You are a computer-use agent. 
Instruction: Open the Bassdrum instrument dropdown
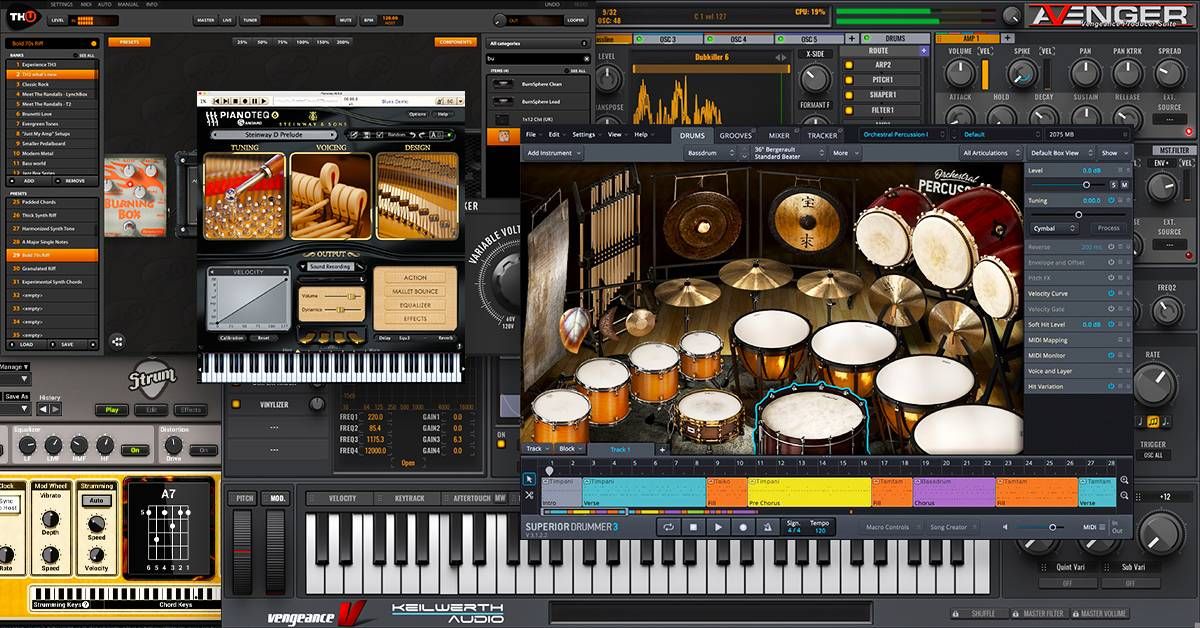[x=708, y=153]
